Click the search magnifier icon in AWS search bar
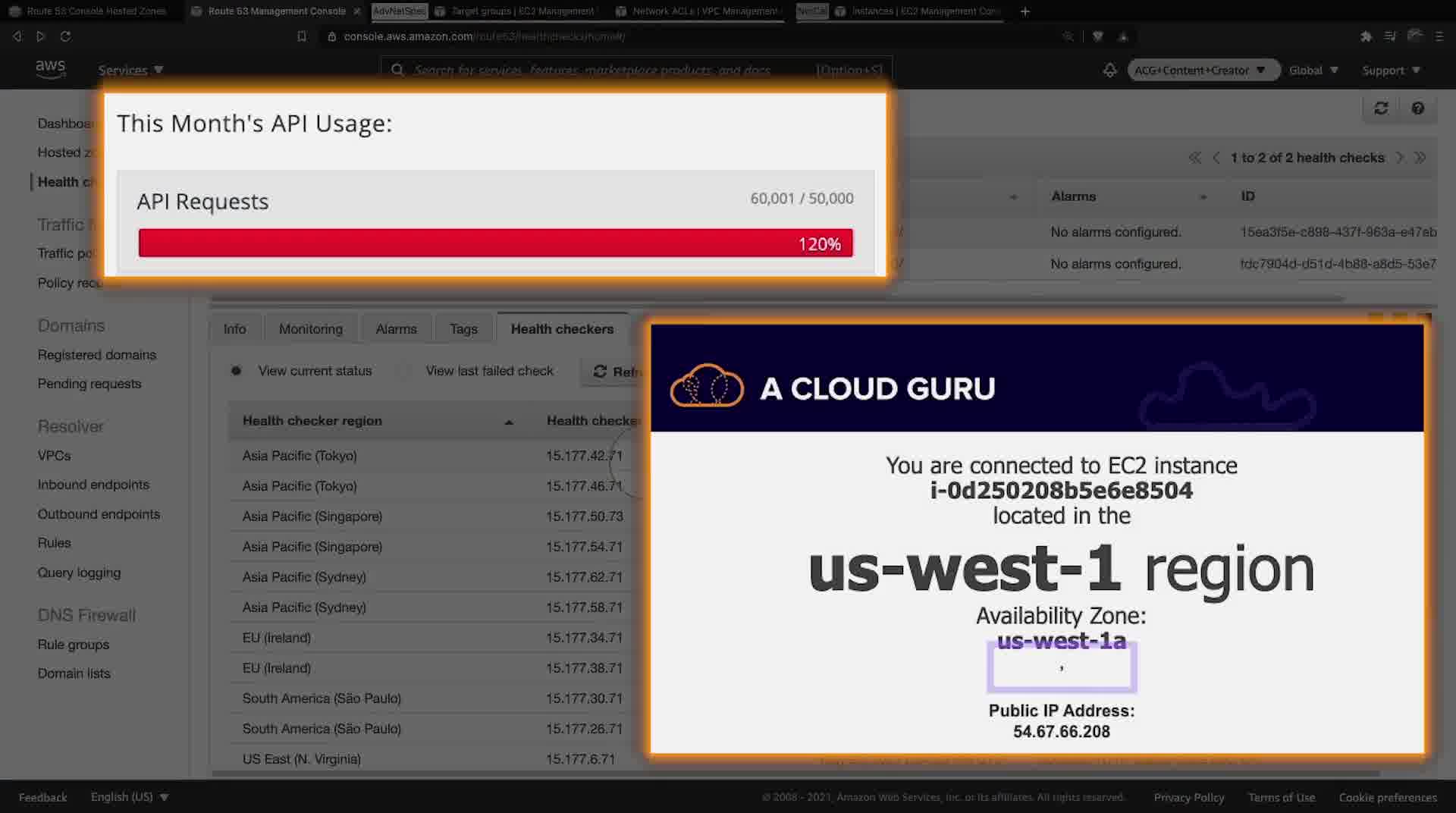1456x813 pixels. click(397, 70)
